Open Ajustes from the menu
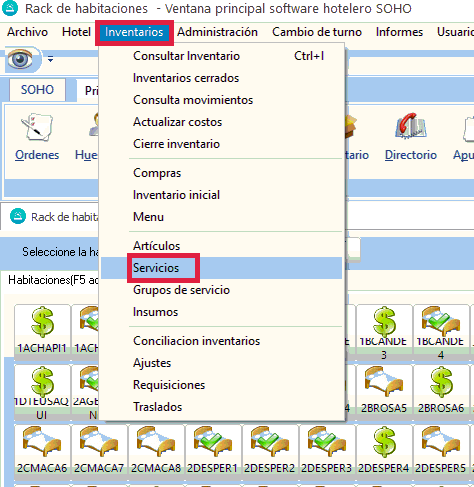Screen dimensions: 474x487 (221, 363)
